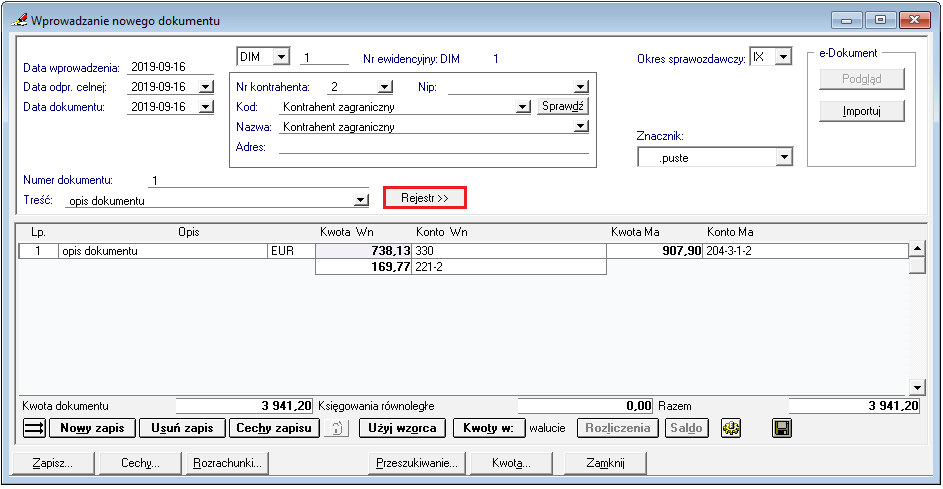Click the Konto Wn cell 221-2
The image size is (943, 489).
pyautogui.click(x=509, y=266)
